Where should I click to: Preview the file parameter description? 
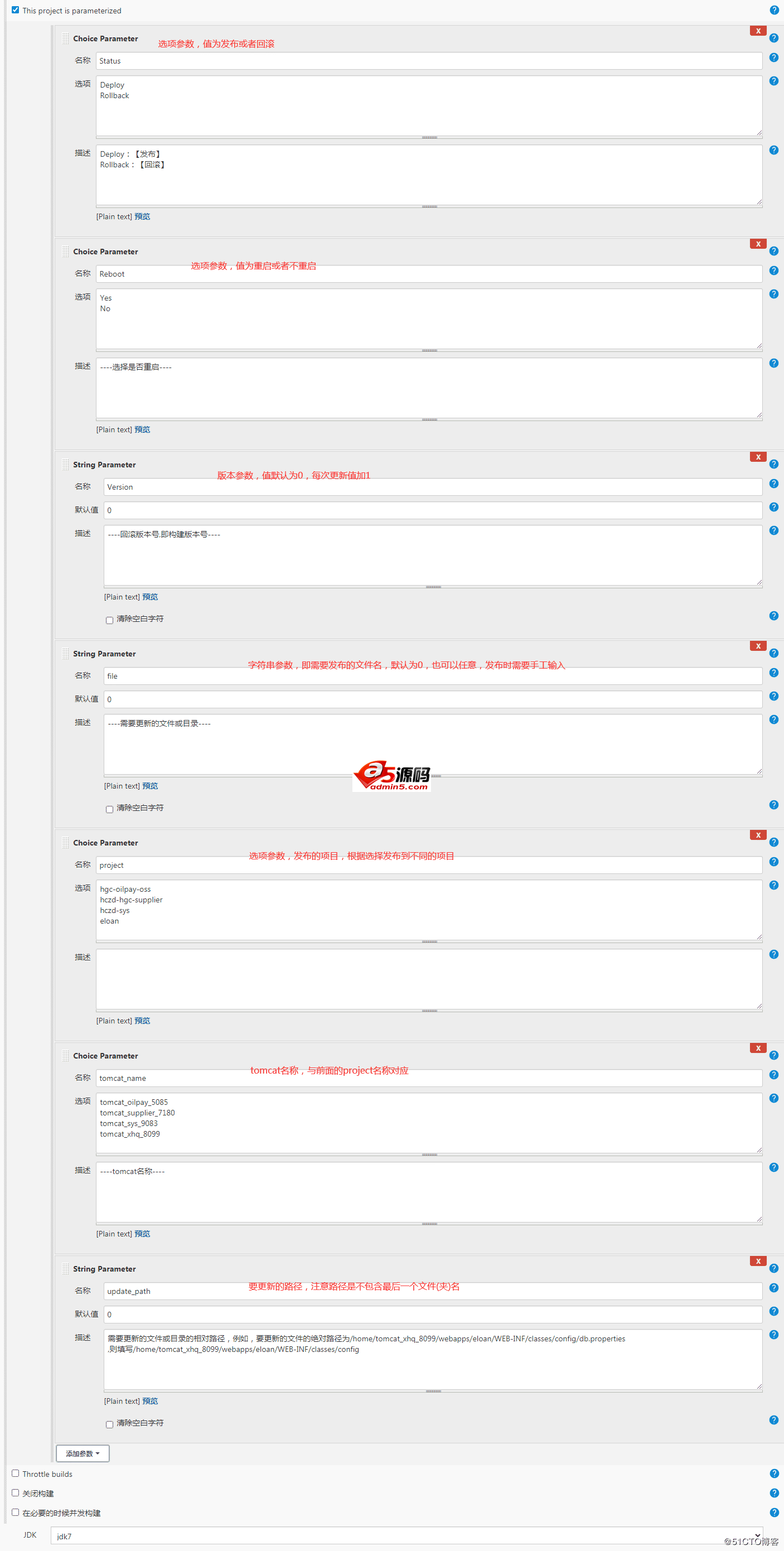click(x=150, y=786)
